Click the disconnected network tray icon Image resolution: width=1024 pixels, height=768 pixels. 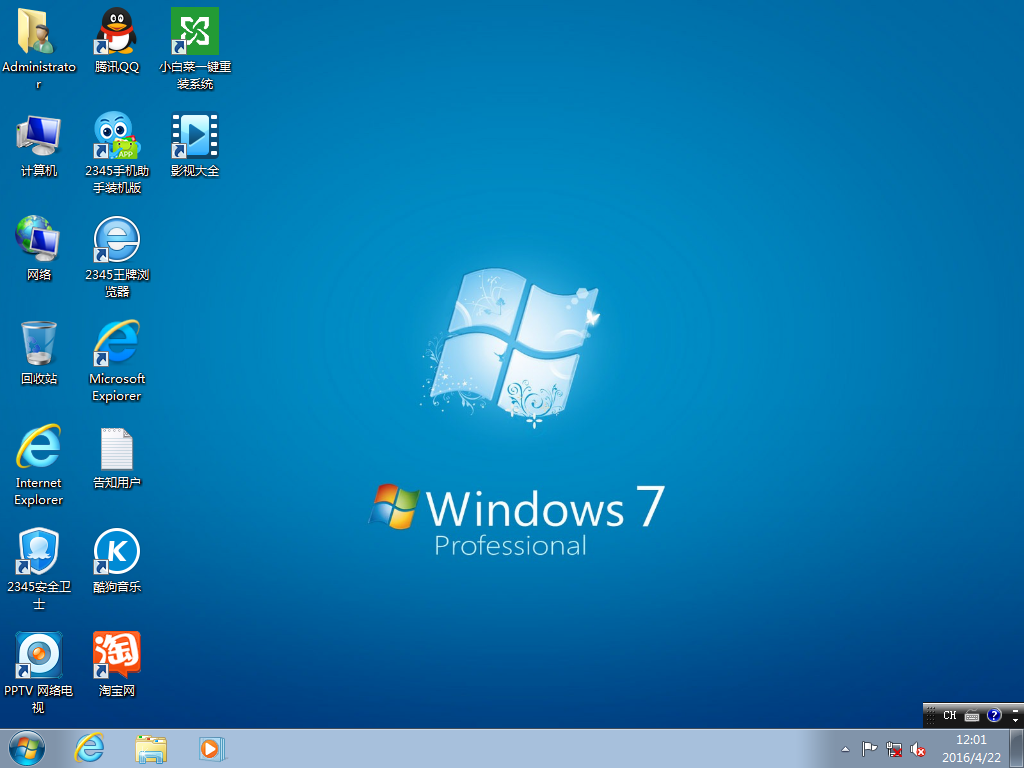pyautogui.click(x=895, y=749)
